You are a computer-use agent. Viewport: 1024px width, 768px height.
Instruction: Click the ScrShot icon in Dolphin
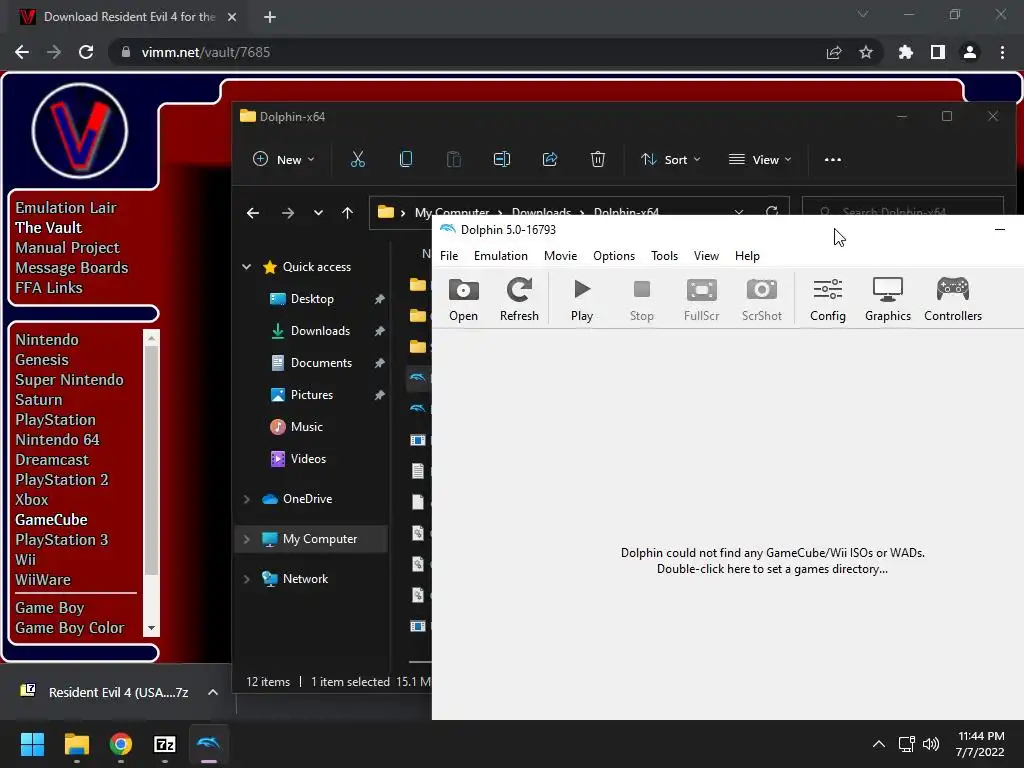(x=761, y=300)
